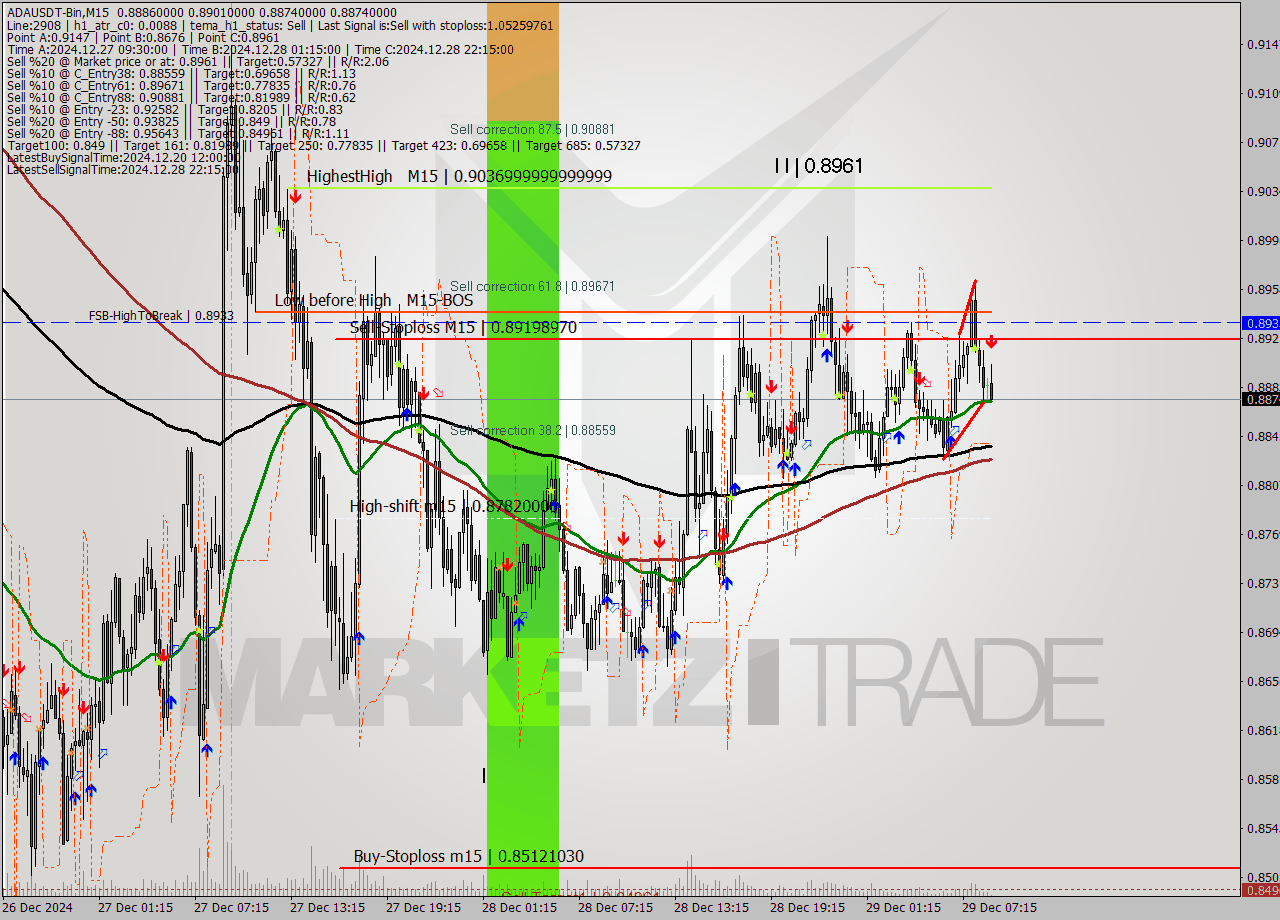Viewport: 1280px width, 920px height.
Task: Click the 'Sell correction 38.2 | 0.88559' label
Action: (532, 430)
